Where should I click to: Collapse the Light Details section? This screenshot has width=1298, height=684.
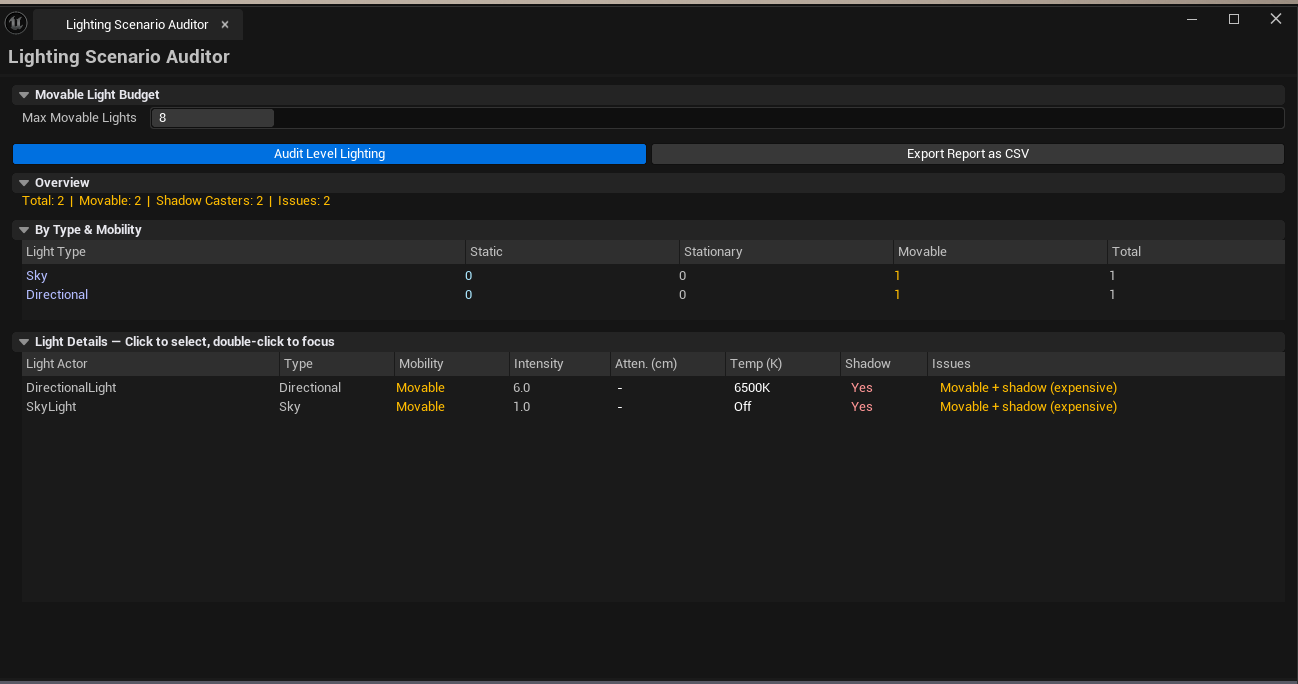click(x=24, y=342)
